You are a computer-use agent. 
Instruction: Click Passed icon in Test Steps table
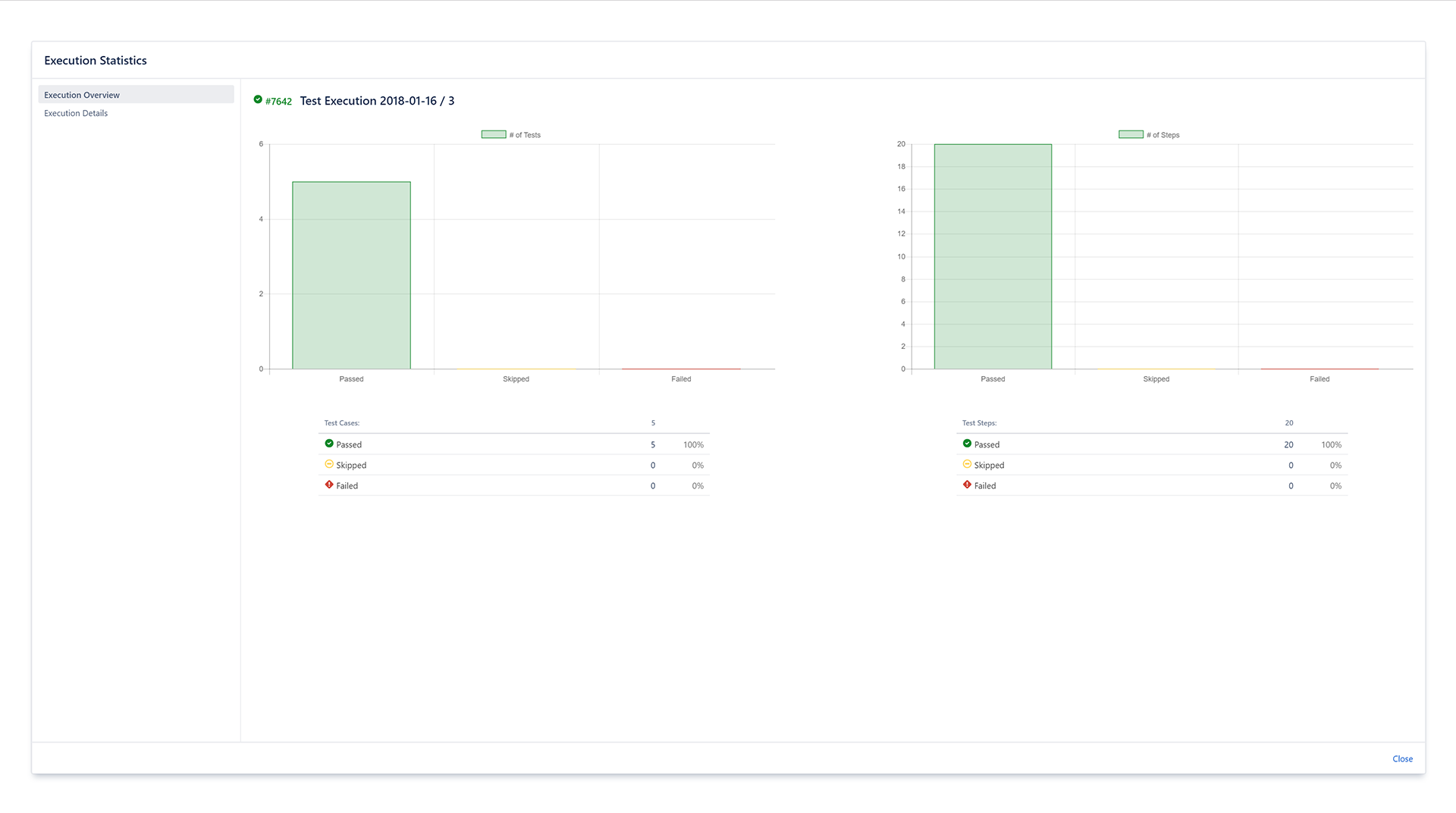[x=967, y=444]
